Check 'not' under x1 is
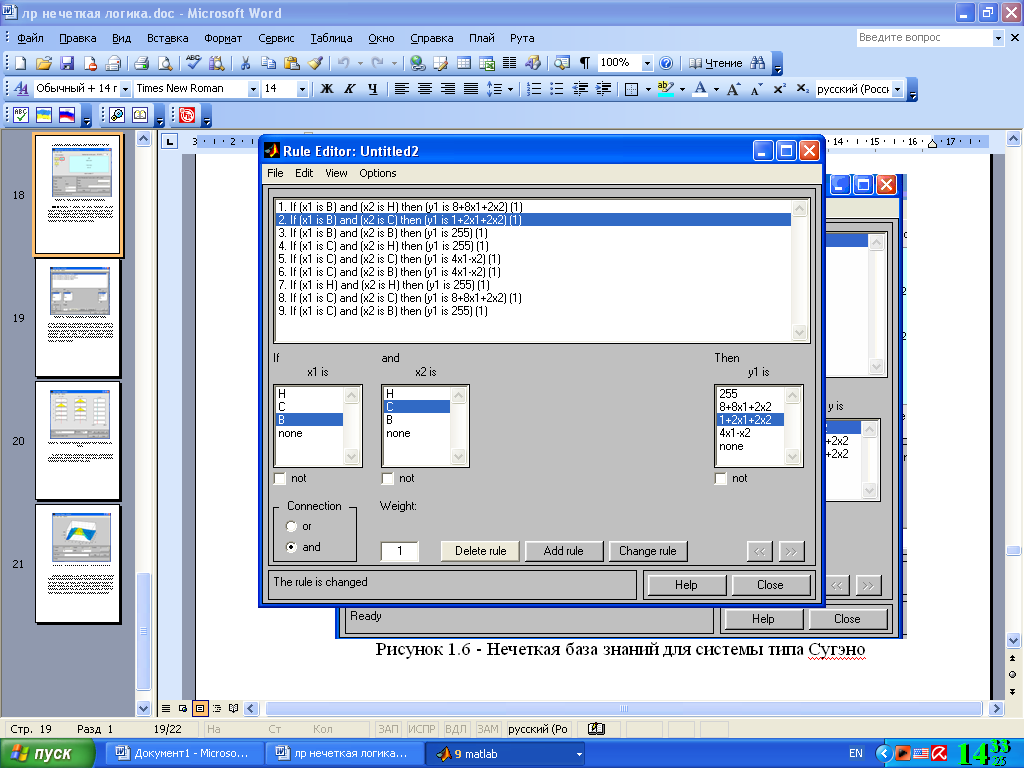Image resolution: width=1024 pixels, height=768 pixels. [280, 479]
